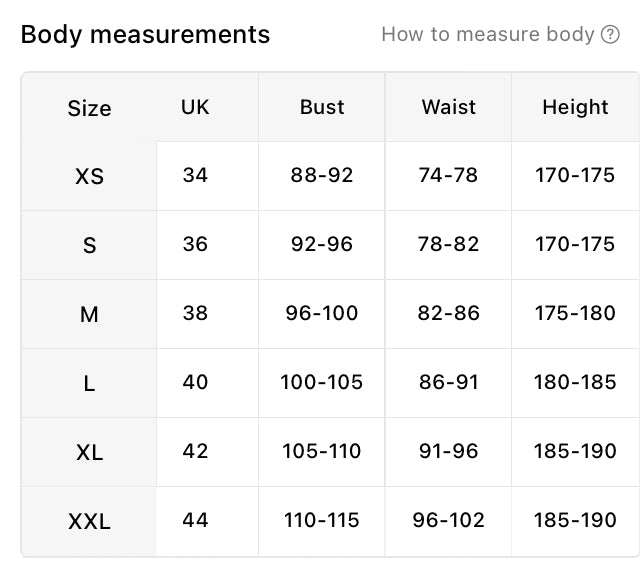Click the Bust column header
Viewport: 640px width, 561px height.
(322, 107)
